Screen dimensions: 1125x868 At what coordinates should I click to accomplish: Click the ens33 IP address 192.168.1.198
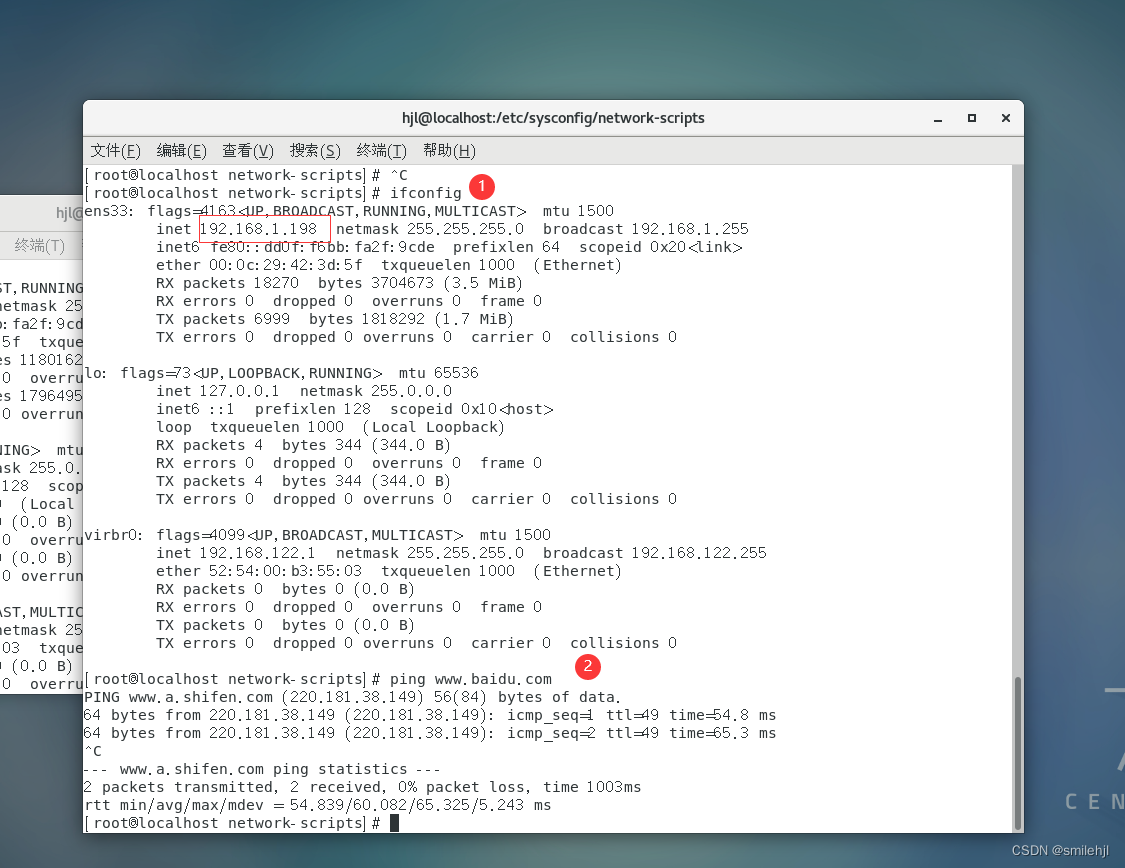coord(258,229)
